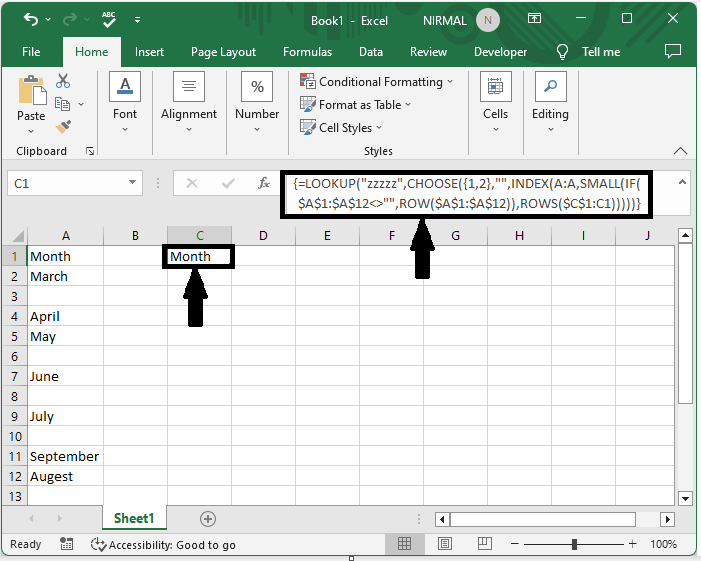Click the Format Painter brush icon
The image size is (701, 561).
[x=63, y=127]
